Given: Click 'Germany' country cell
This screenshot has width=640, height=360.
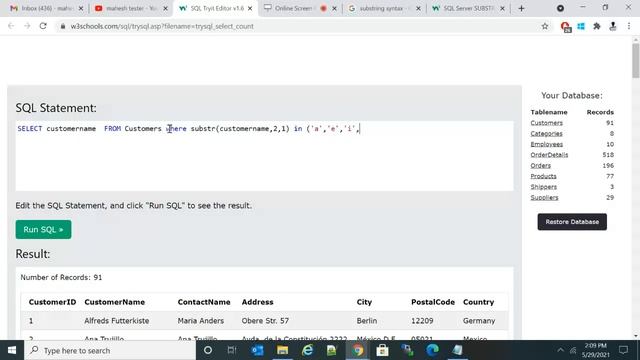Looking at the screenshot, I should 479,321.
